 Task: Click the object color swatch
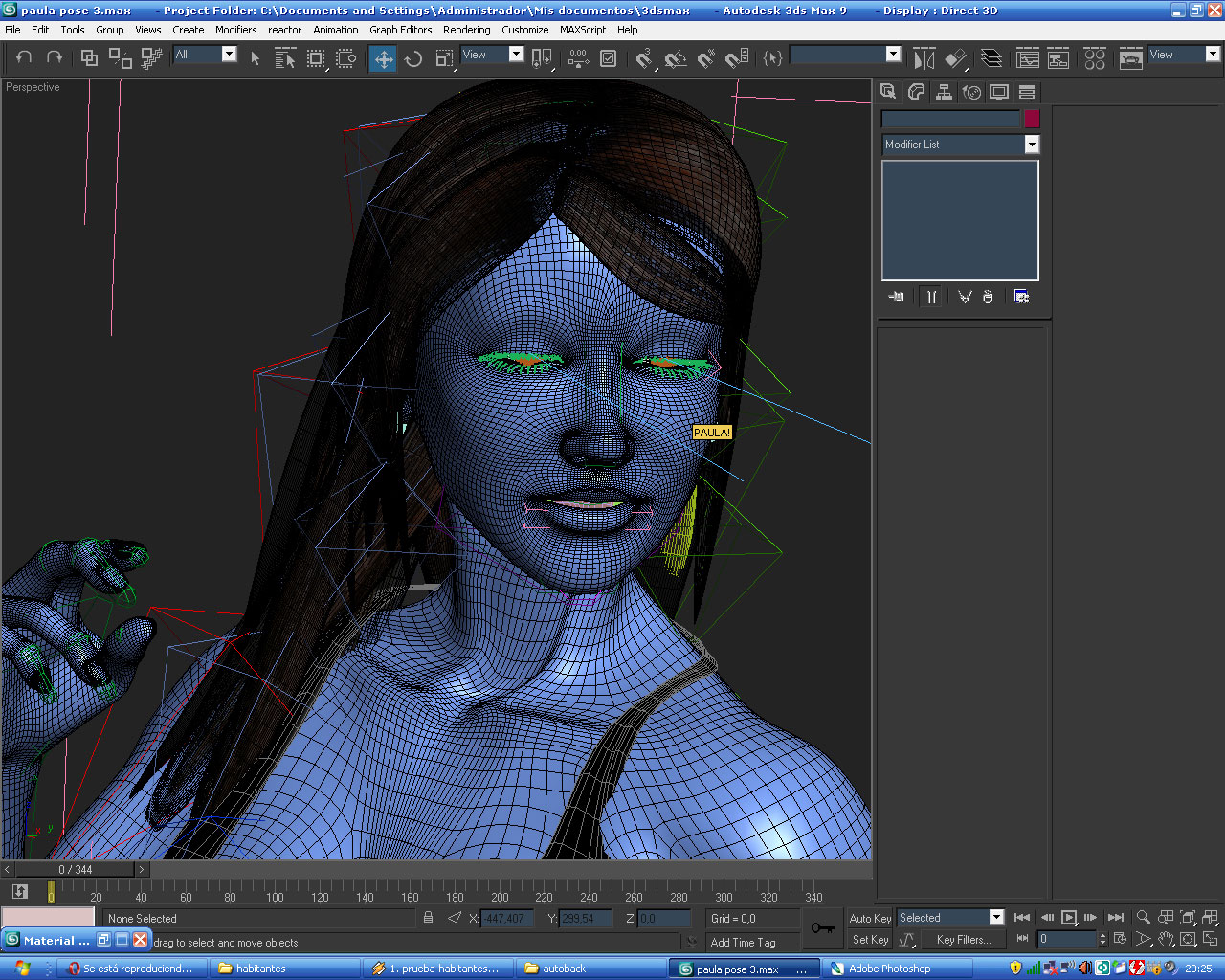click(1032, 120)
